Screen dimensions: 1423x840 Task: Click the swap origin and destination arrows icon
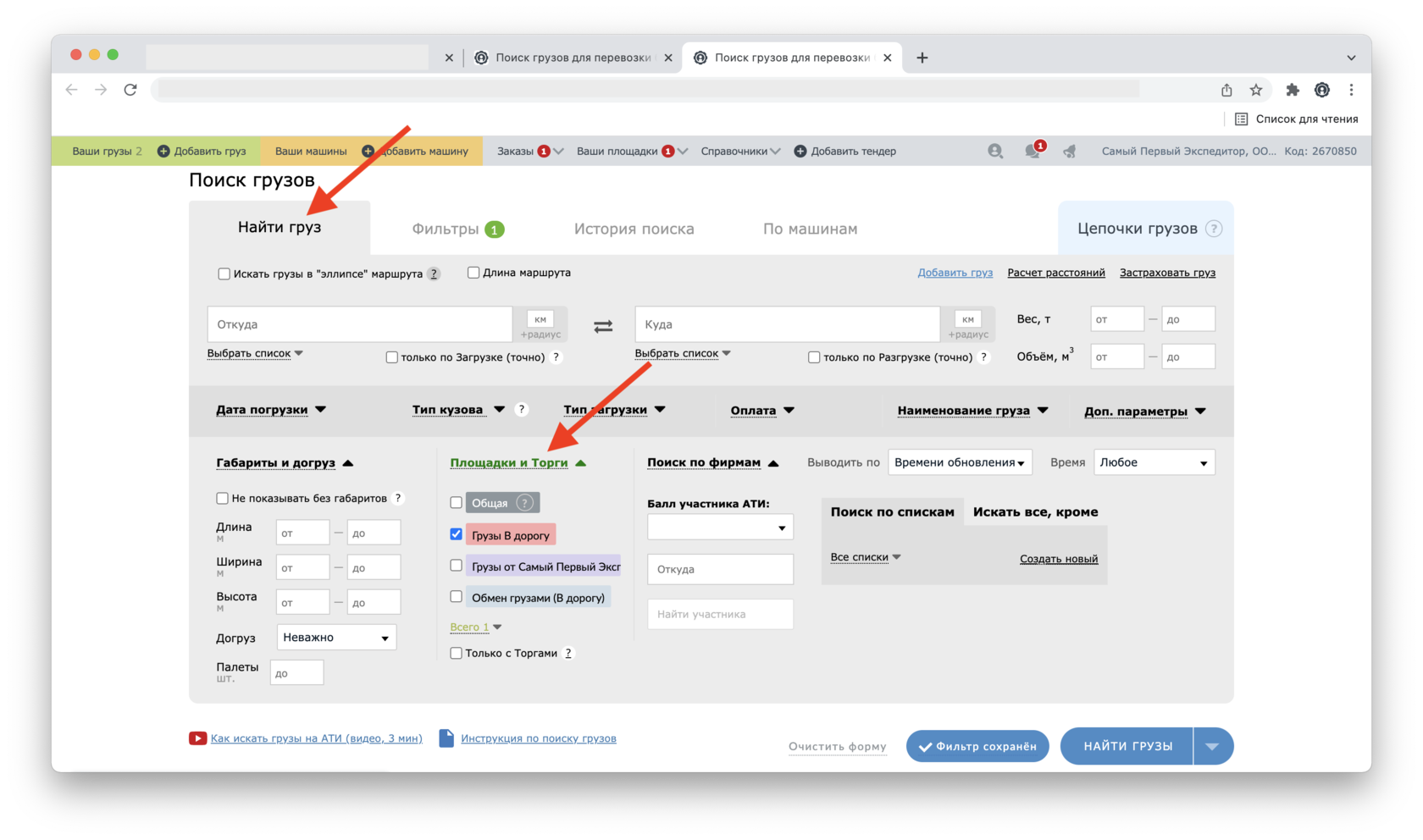[603, 326]
